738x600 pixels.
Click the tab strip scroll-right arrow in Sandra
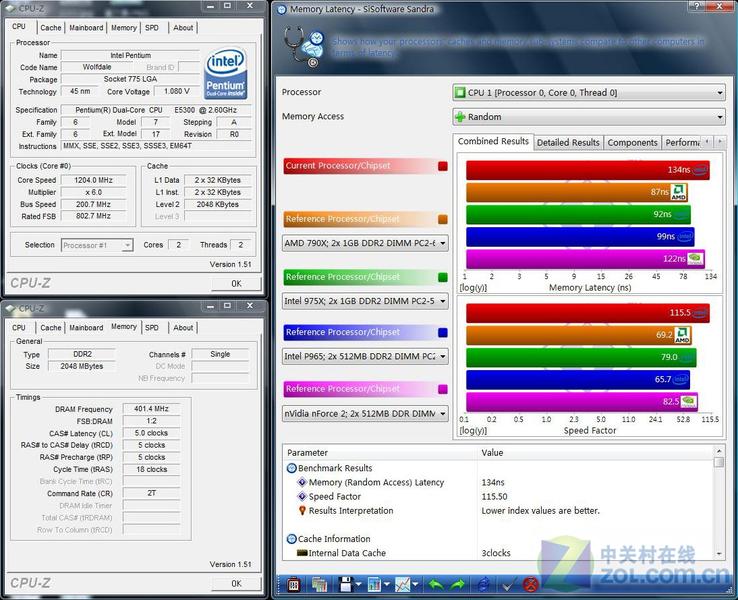pos(719,141)
